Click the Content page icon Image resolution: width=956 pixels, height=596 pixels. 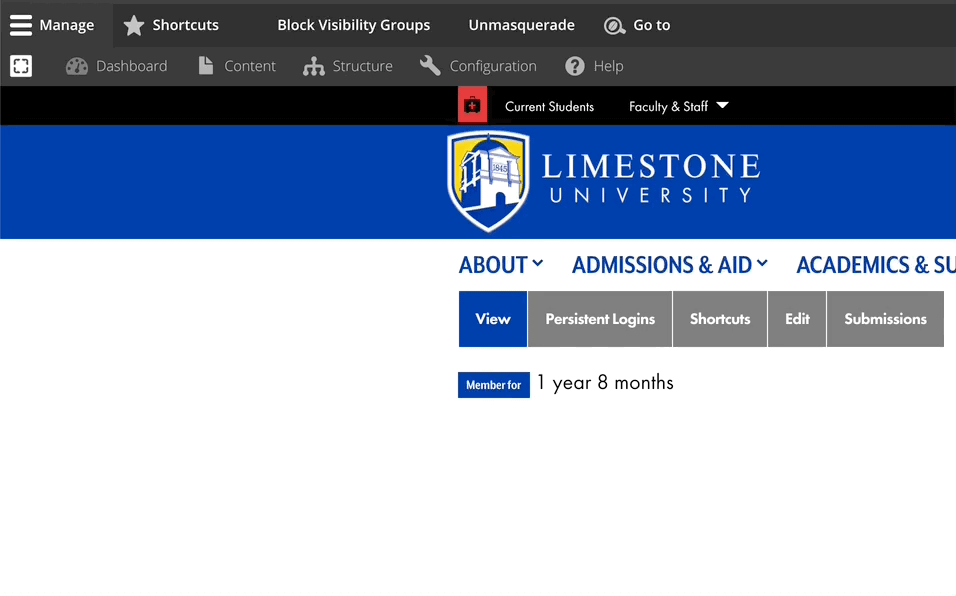(206, 66)
